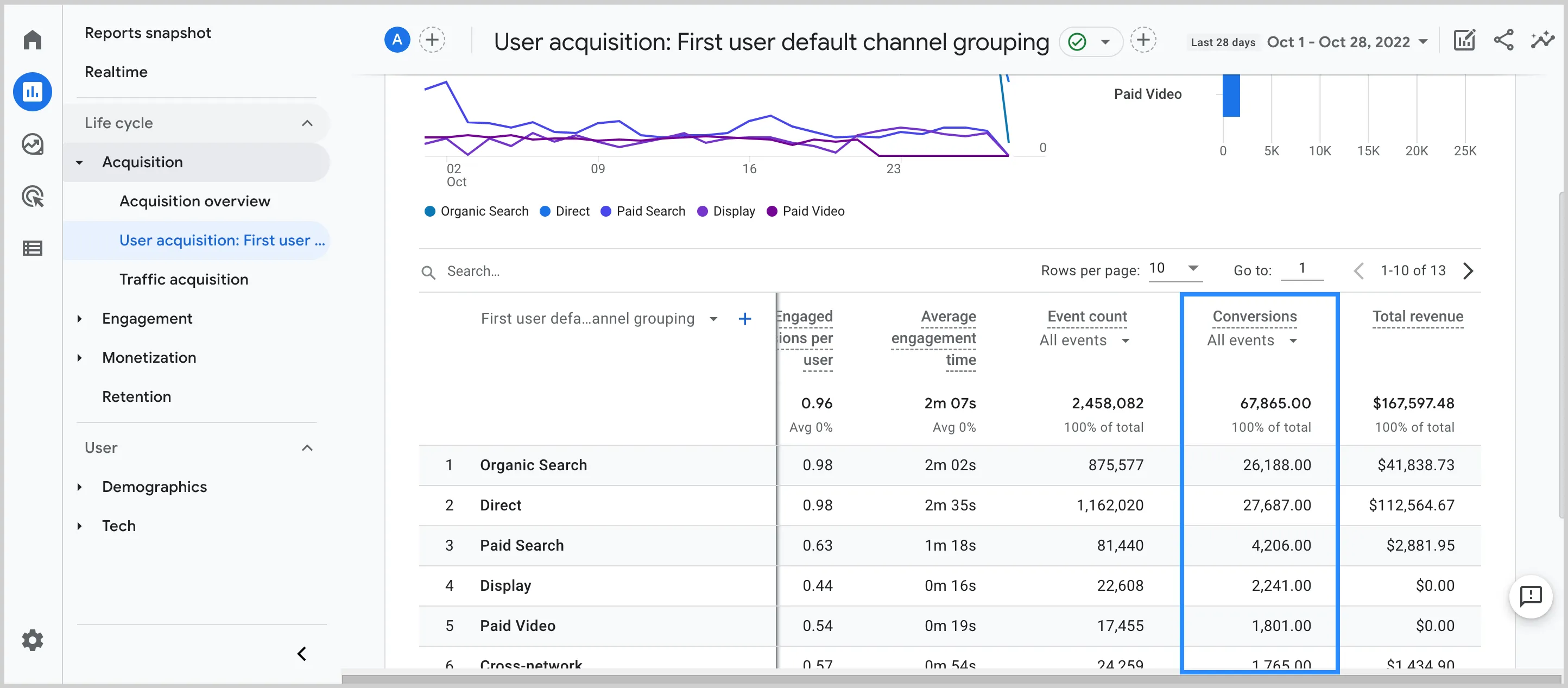Select the Reports bar chart icon
The width and height of the screenshot is (1568, 688).
click(x=32, y=92)
